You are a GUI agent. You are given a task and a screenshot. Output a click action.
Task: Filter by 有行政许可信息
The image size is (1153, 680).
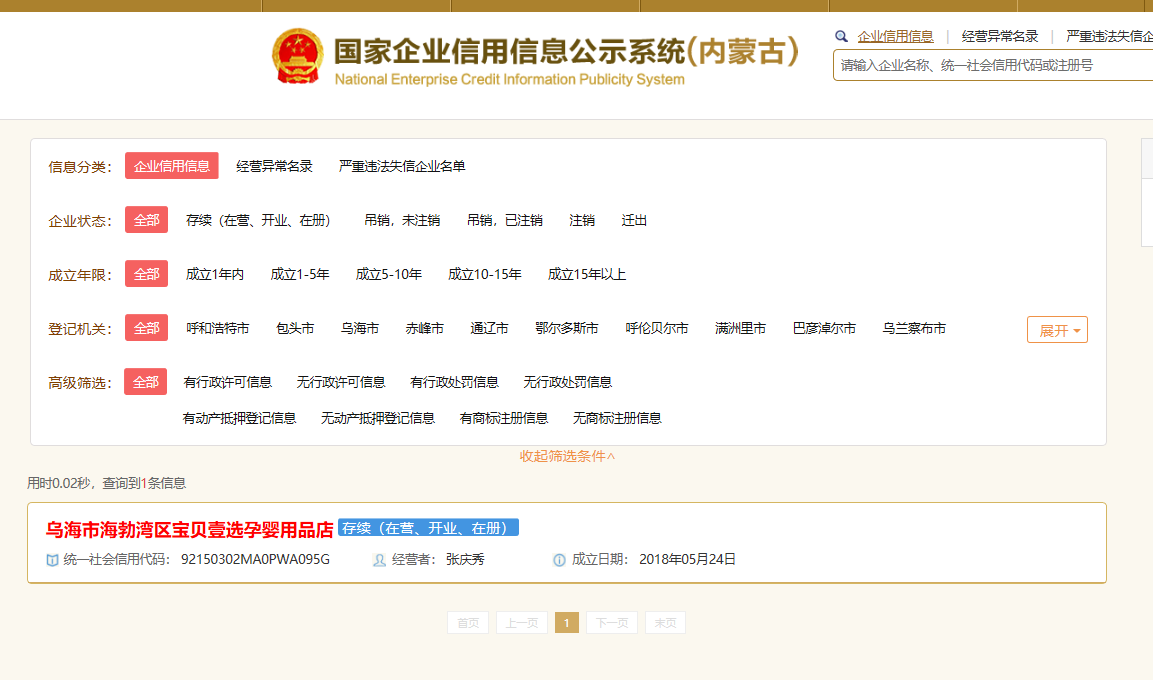(x=227, y=382)
